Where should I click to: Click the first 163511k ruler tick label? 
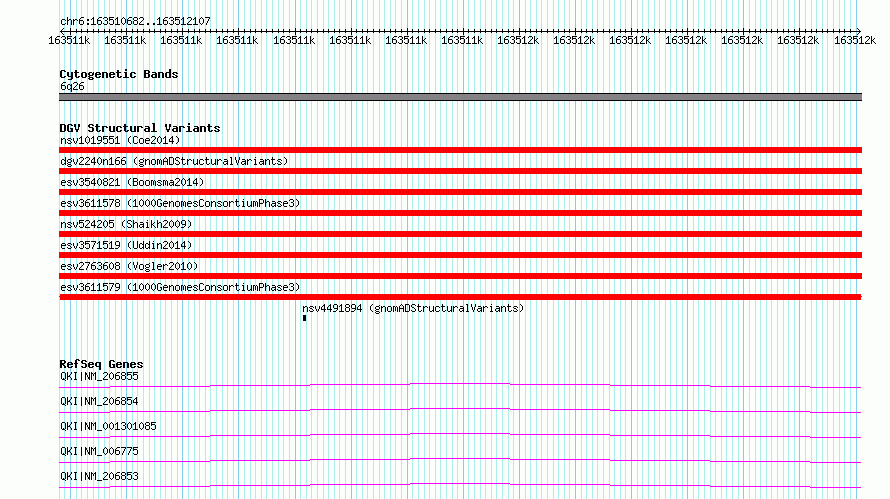(69, 40)
